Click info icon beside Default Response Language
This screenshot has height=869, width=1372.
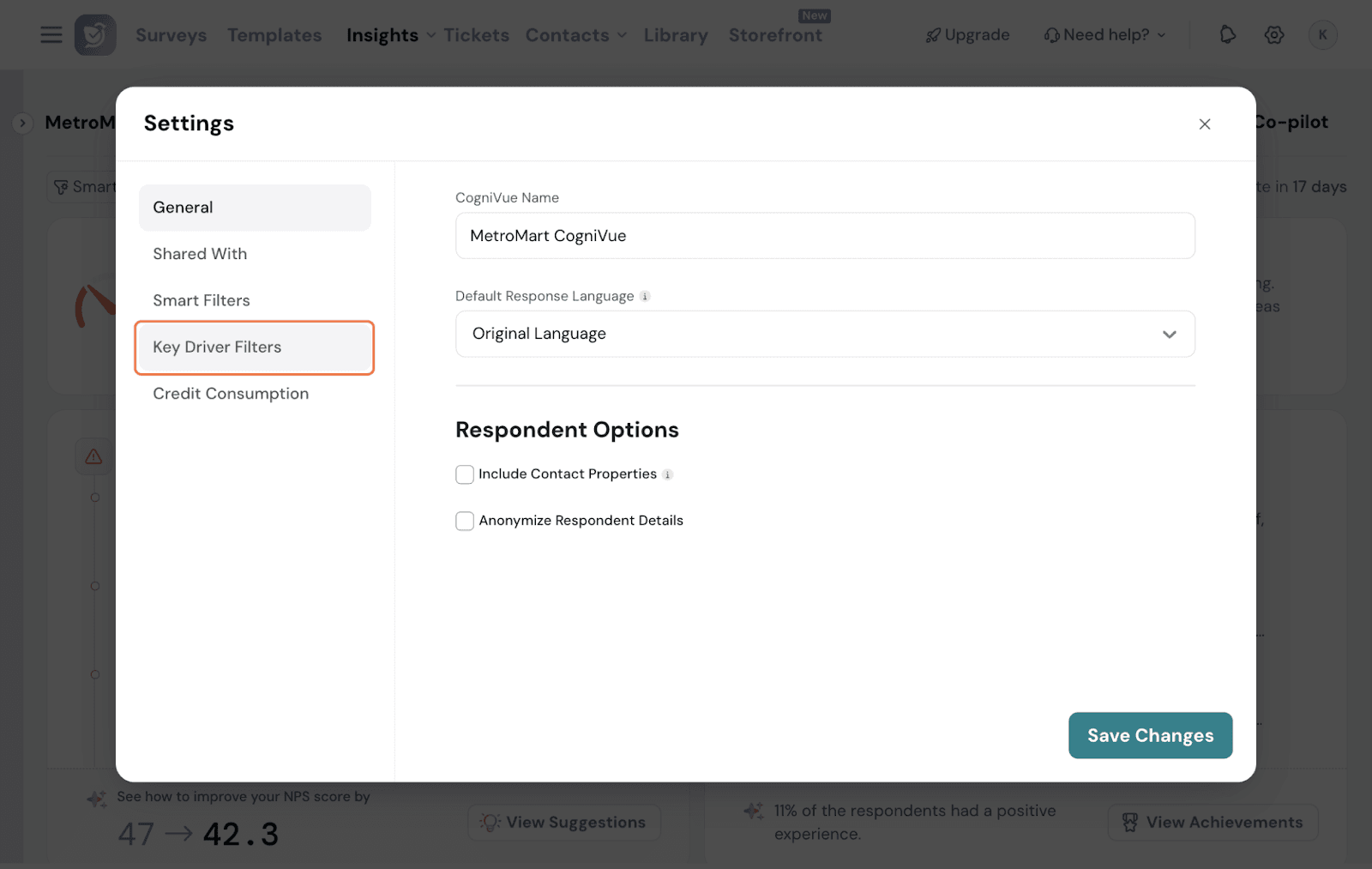(x=645, y=297)
